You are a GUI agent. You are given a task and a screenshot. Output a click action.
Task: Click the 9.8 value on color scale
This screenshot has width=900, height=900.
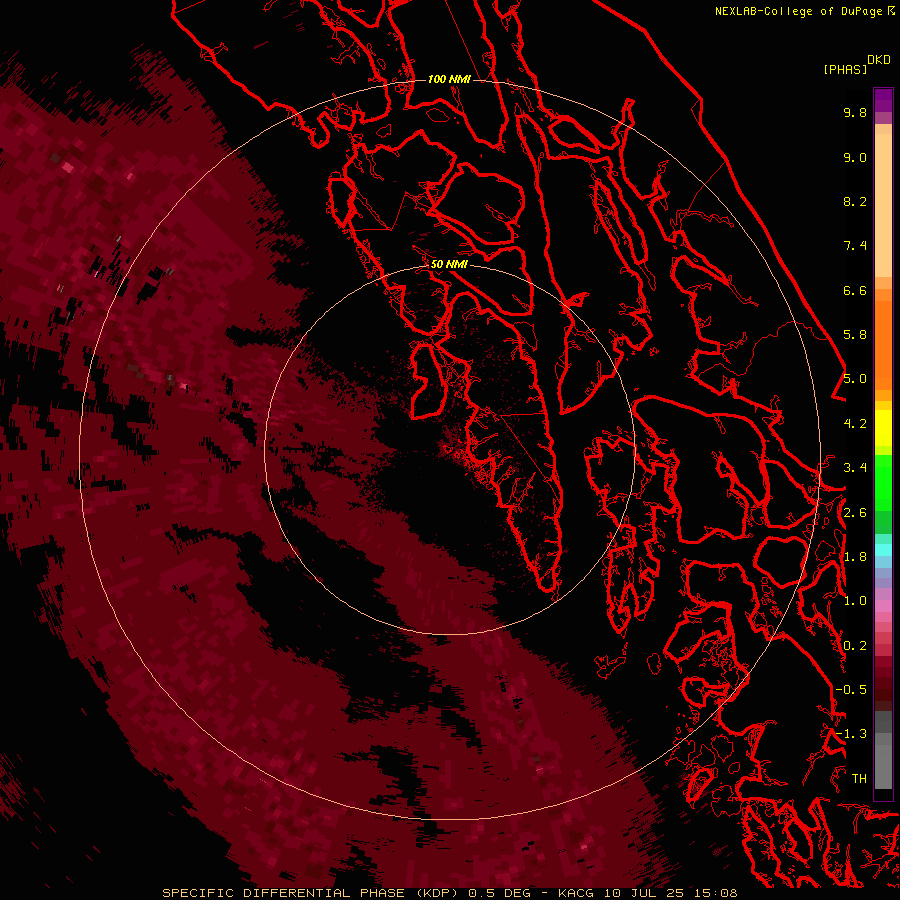[x=855, y=112]
